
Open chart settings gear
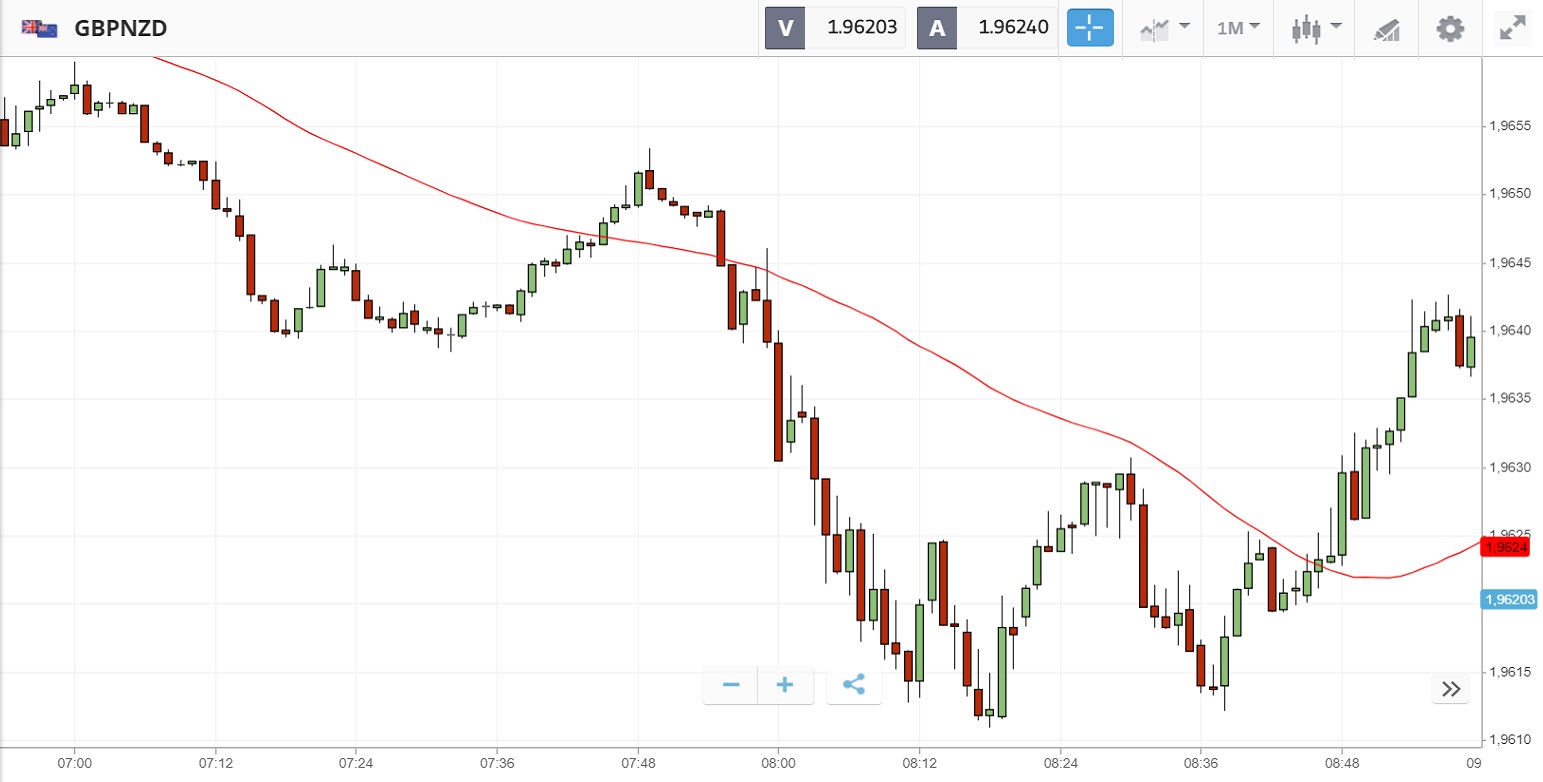coord(1450,28)
